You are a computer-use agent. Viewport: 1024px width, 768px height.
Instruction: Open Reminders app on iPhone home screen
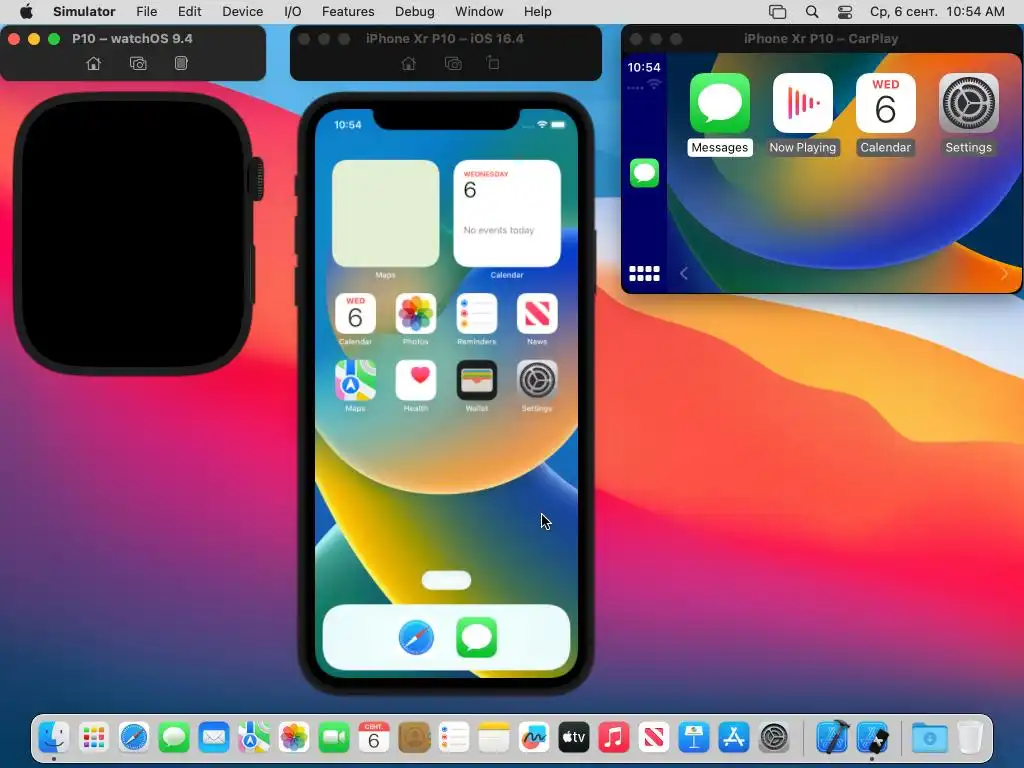click(x=477, y=314)
